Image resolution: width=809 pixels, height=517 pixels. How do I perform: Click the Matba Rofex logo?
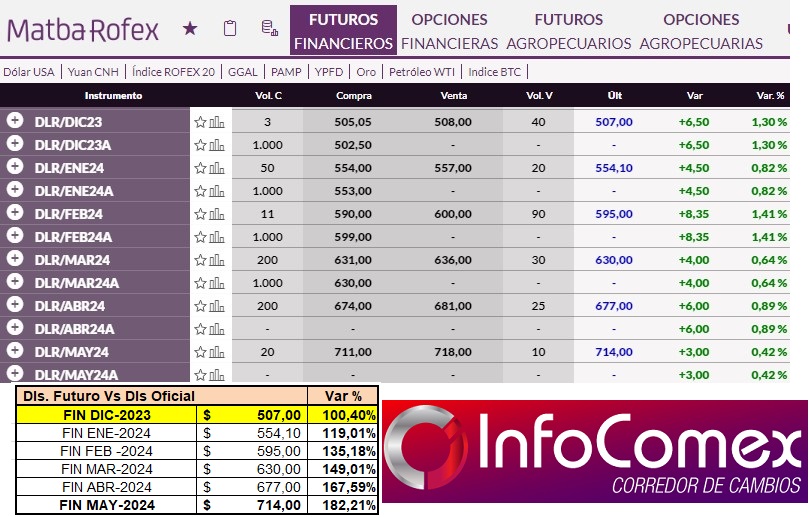pyautogui.click(x=83, y=29)
